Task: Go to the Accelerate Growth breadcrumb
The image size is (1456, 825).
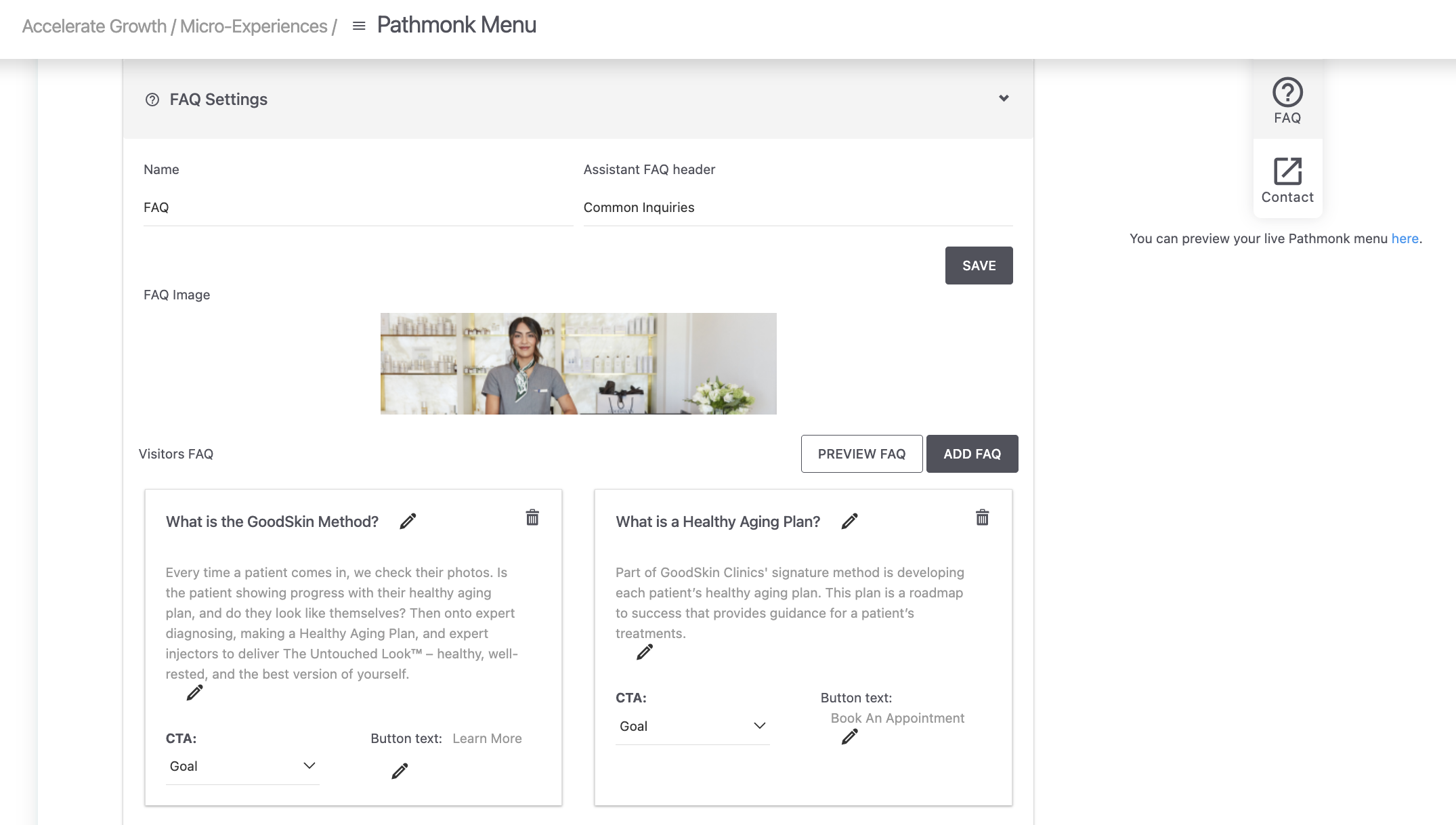Action: pos(94,26)
